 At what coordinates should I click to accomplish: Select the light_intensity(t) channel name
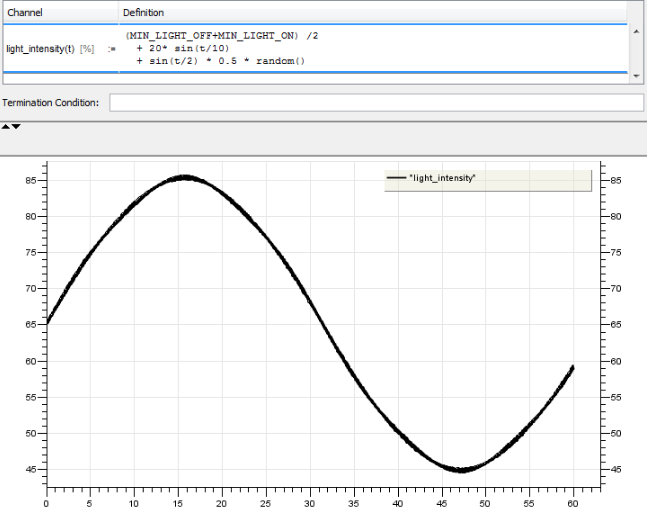pos(40,49)
